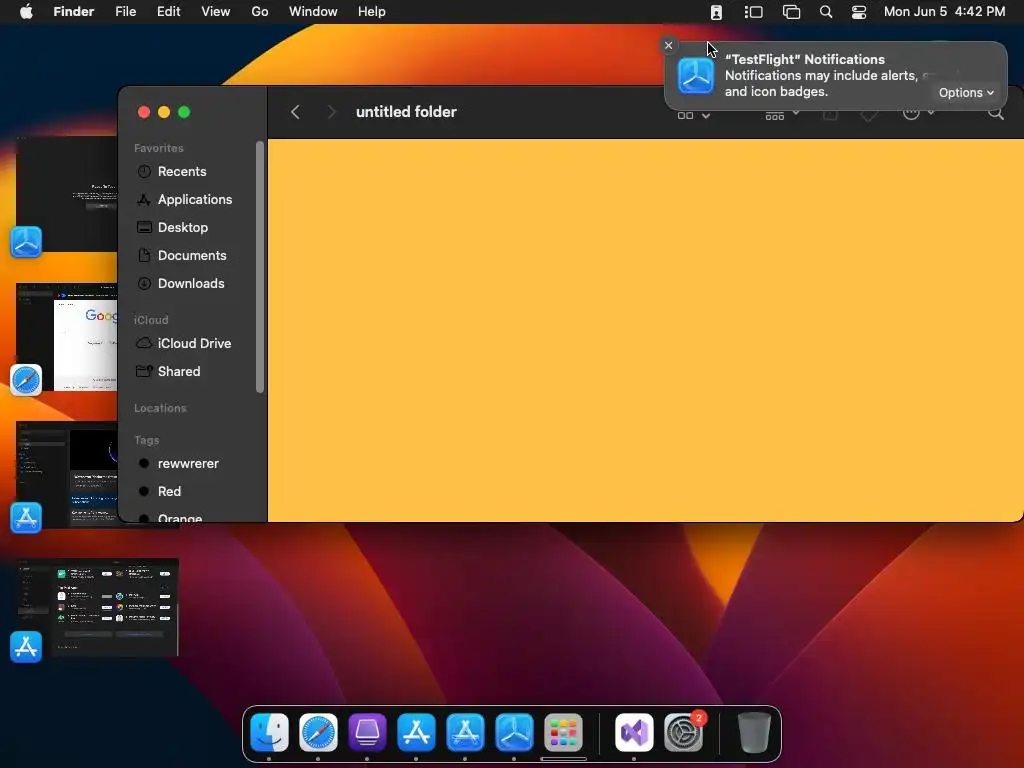Screen dimensions: 1024x768
Task: Click the ID badge menu bar icon
Action: point(716,12)
